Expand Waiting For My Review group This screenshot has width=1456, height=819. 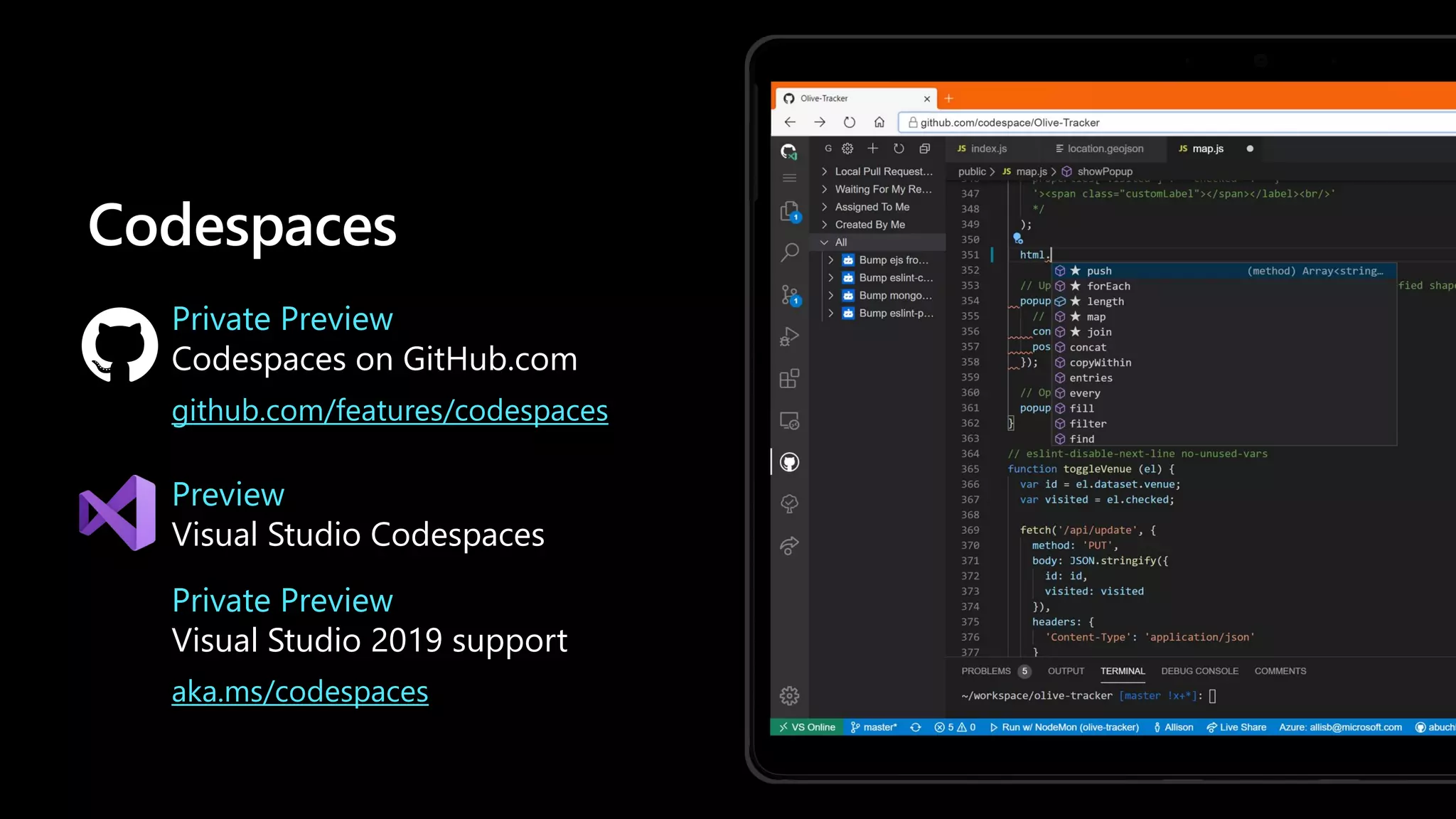877,189
